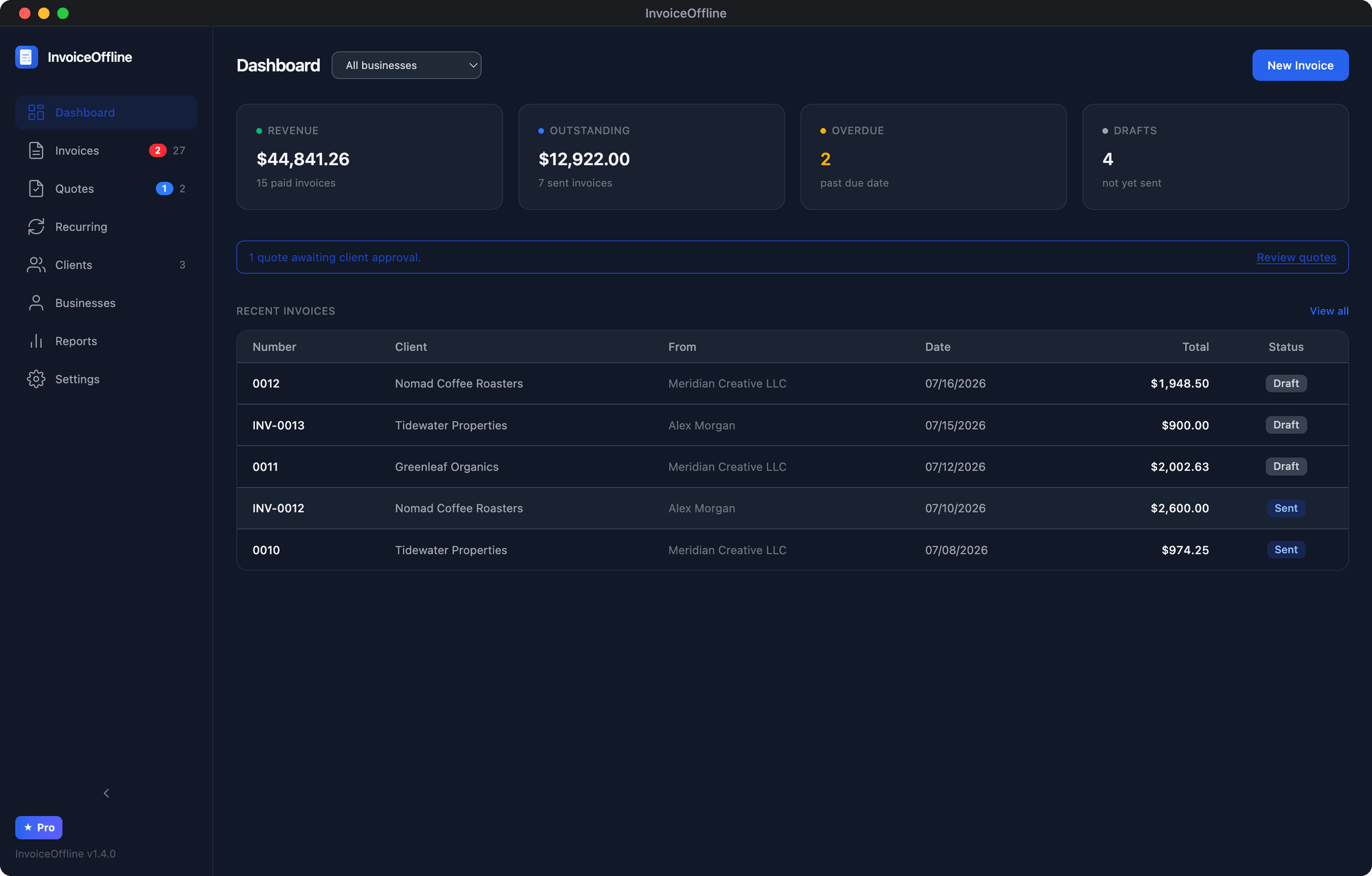Image resolution: width=1372 pixels, height=876 pixels.
Task: Click the Quotes checkmark document icon
Action: click(x=36, y=189)
